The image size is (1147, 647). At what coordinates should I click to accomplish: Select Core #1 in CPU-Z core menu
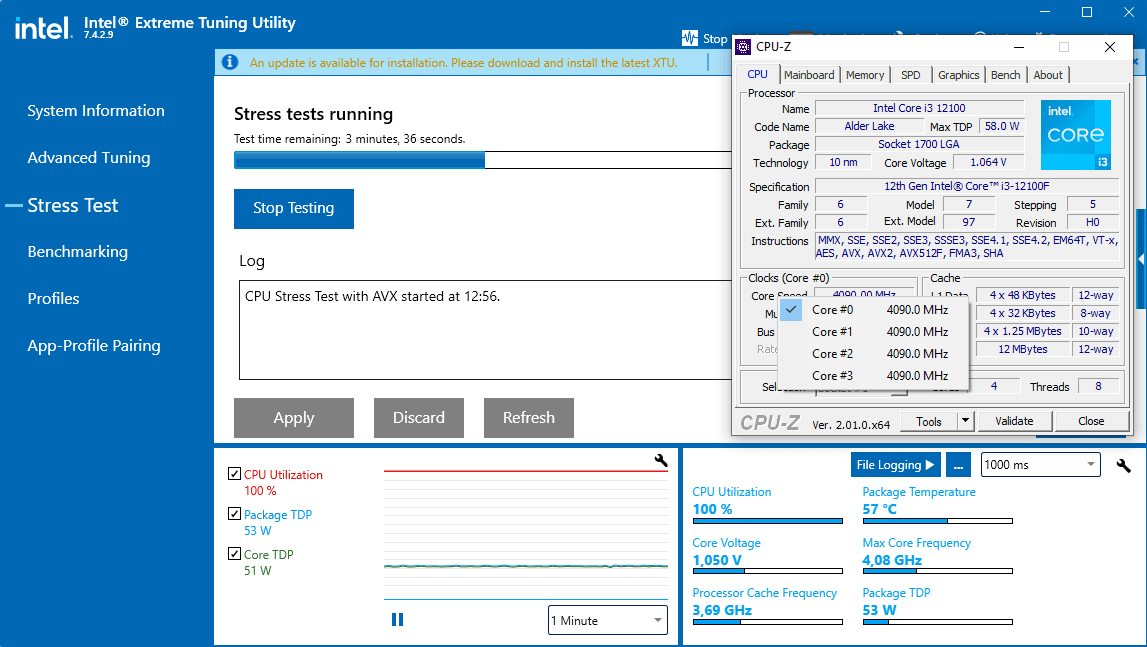[874, 332]
